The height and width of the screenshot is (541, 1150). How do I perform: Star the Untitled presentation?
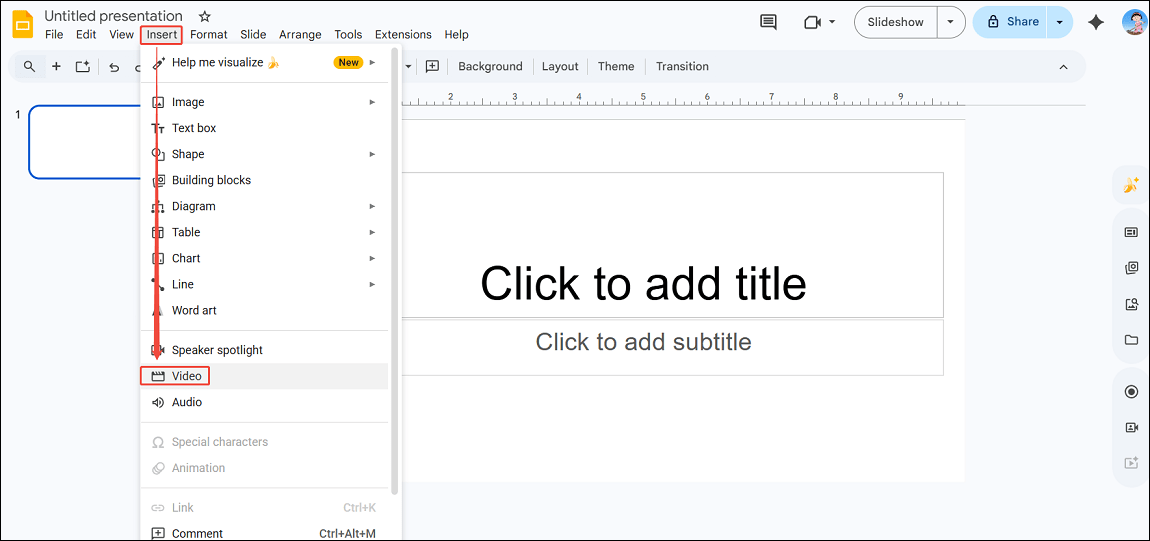click(x=205, y=16)
